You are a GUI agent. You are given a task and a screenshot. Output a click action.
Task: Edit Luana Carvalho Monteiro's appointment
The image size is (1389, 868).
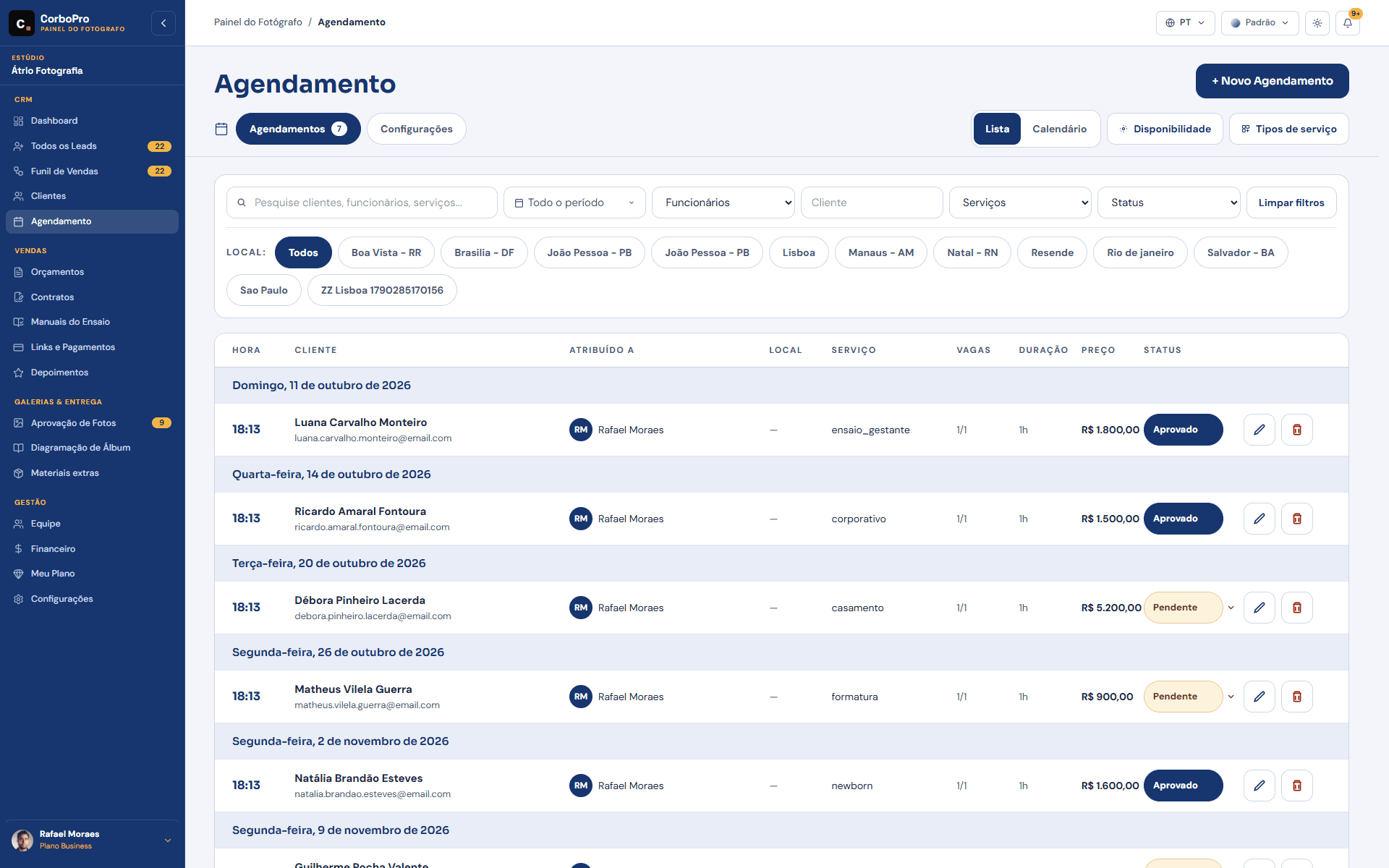[1260, 430]
